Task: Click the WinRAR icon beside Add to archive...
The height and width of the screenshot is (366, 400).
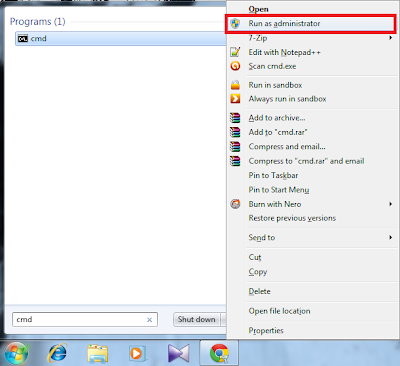Action: coord(235,118)
